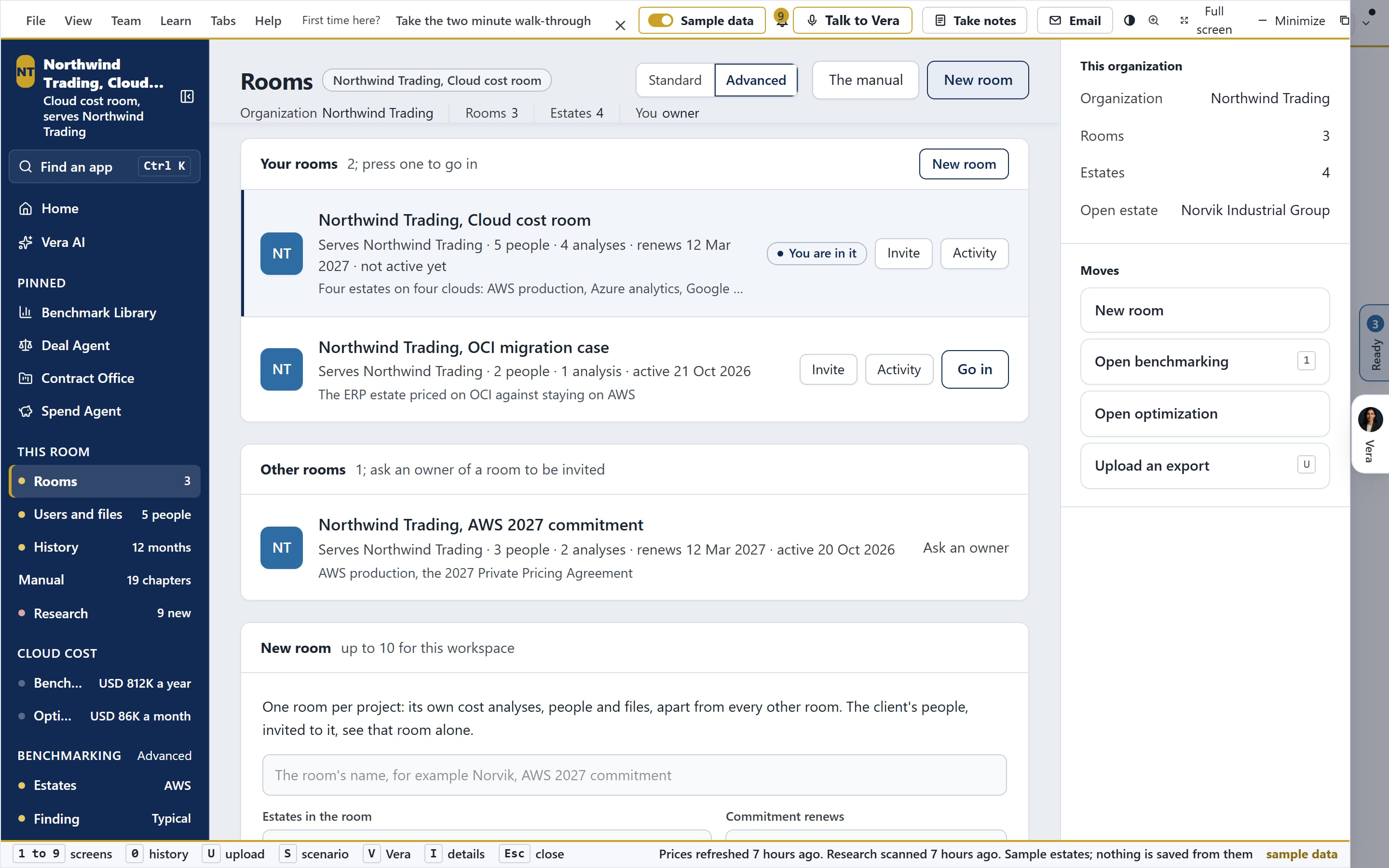Take the two minute walk-through

[493, 20]
